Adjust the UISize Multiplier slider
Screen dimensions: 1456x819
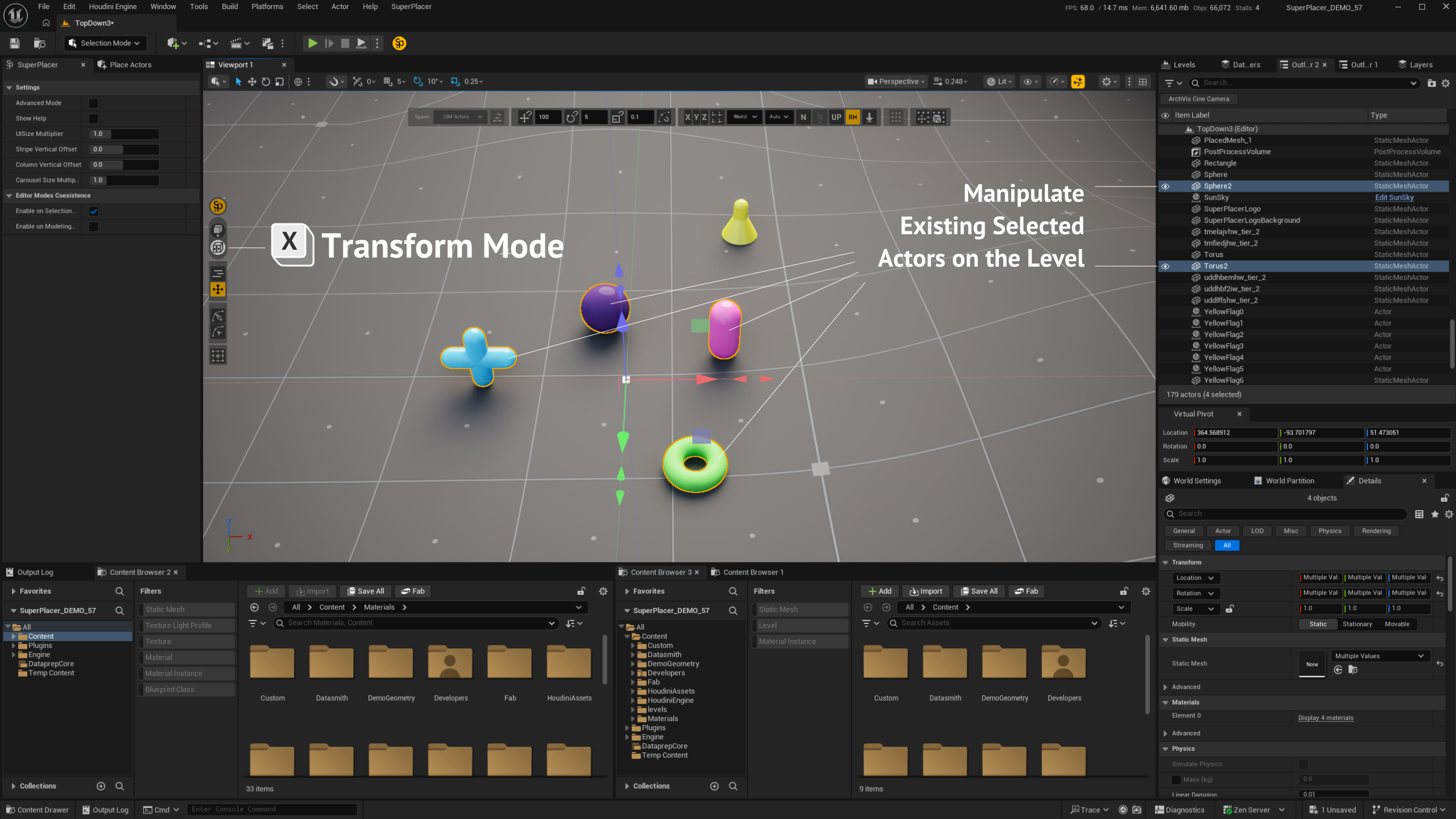click(x=124, y=134)
